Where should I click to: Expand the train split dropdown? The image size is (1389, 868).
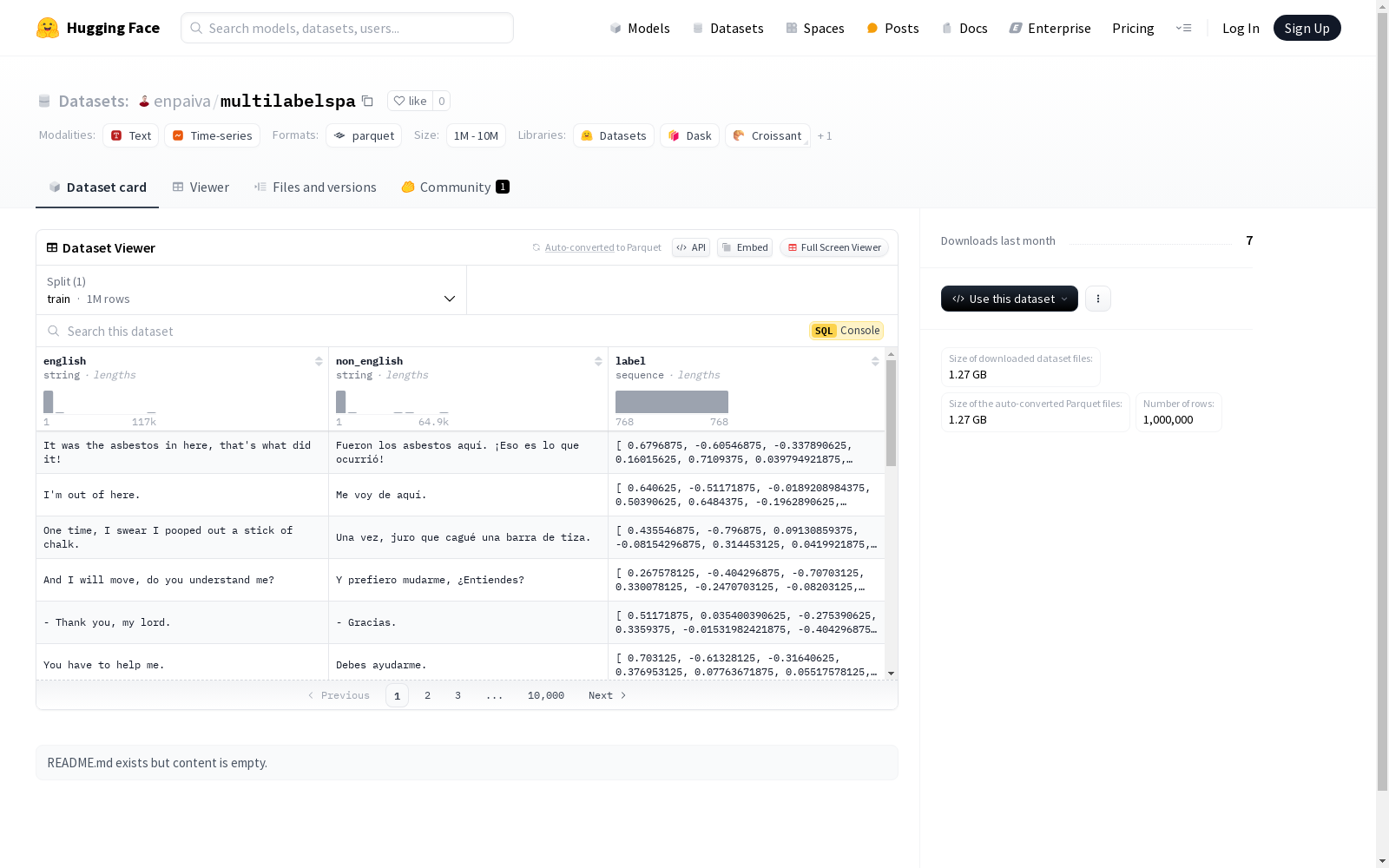click(x=252, y=290)
